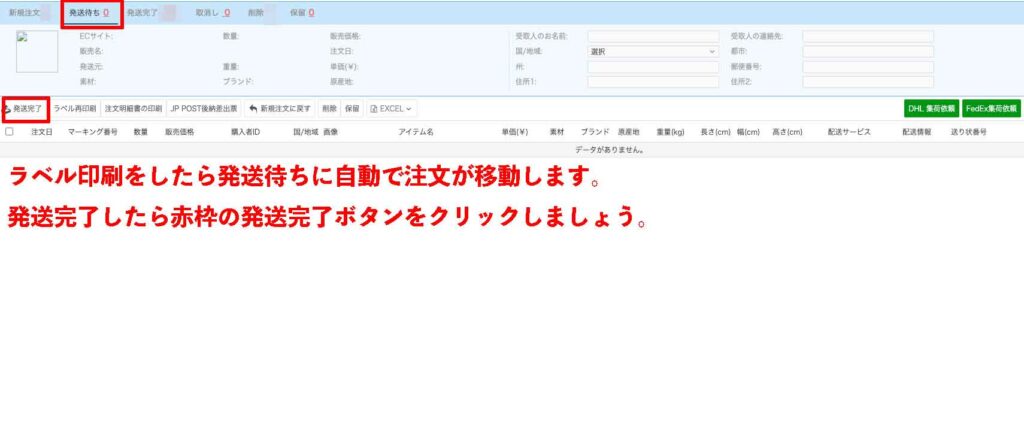Click the DHL 集荷依頼 button
This screenshot has height=439, width=1024.
tap(931, 108)
